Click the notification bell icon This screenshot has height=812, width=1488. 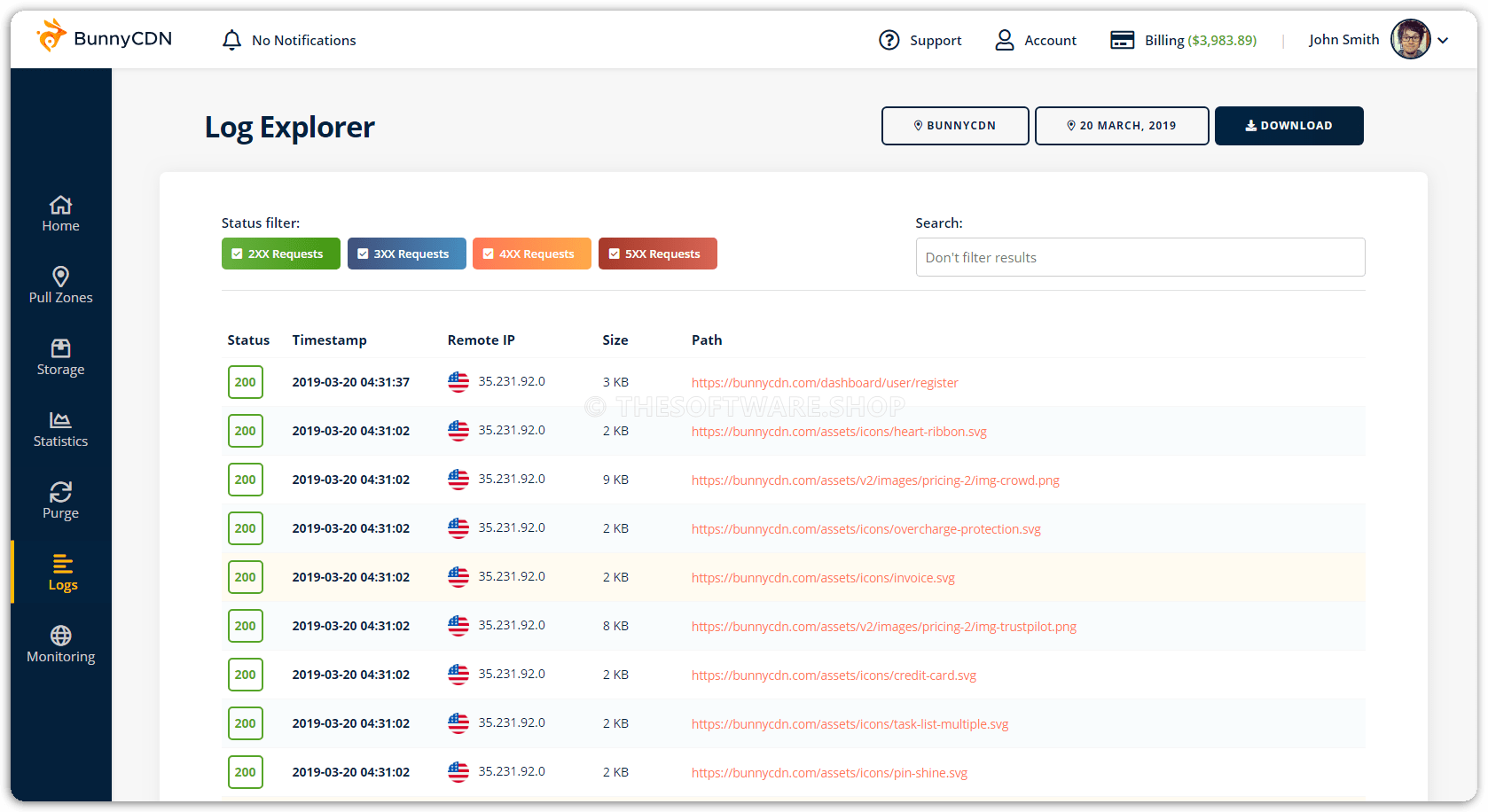(231, 39)
